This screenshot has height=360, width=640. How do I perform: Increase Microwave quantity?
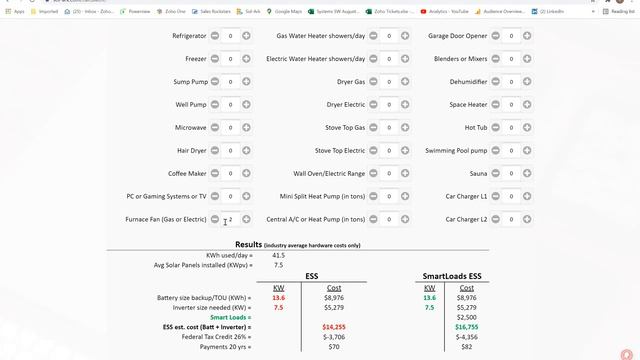tap(246, 127)
